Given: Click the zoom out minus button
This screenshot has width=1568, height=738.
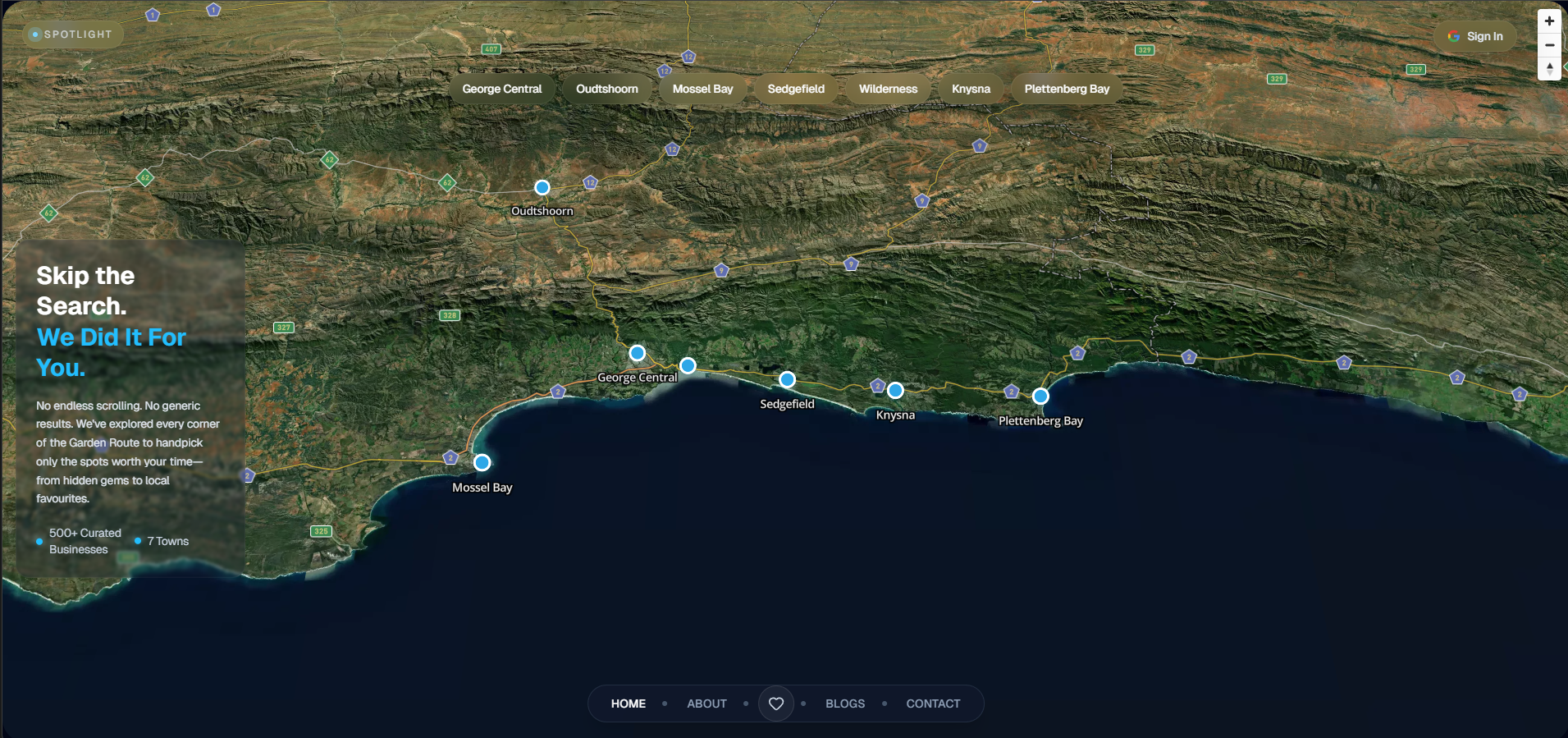Looking at the screenshot, I should pyautogui.click(x=1549, y=45).
